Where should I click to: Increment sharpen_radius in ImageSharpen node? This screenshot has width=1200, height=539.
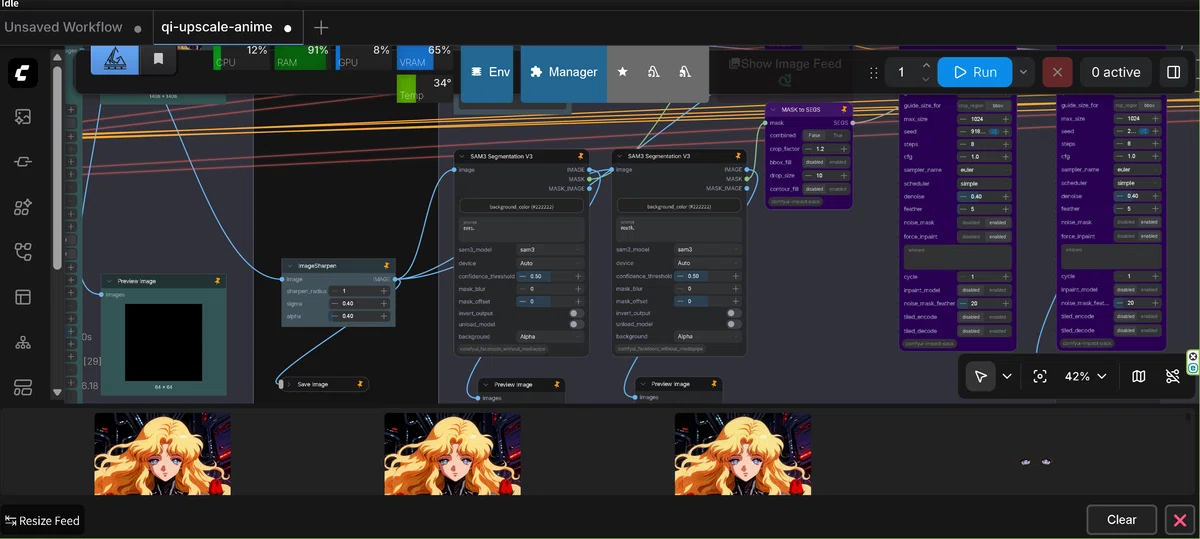383,291
